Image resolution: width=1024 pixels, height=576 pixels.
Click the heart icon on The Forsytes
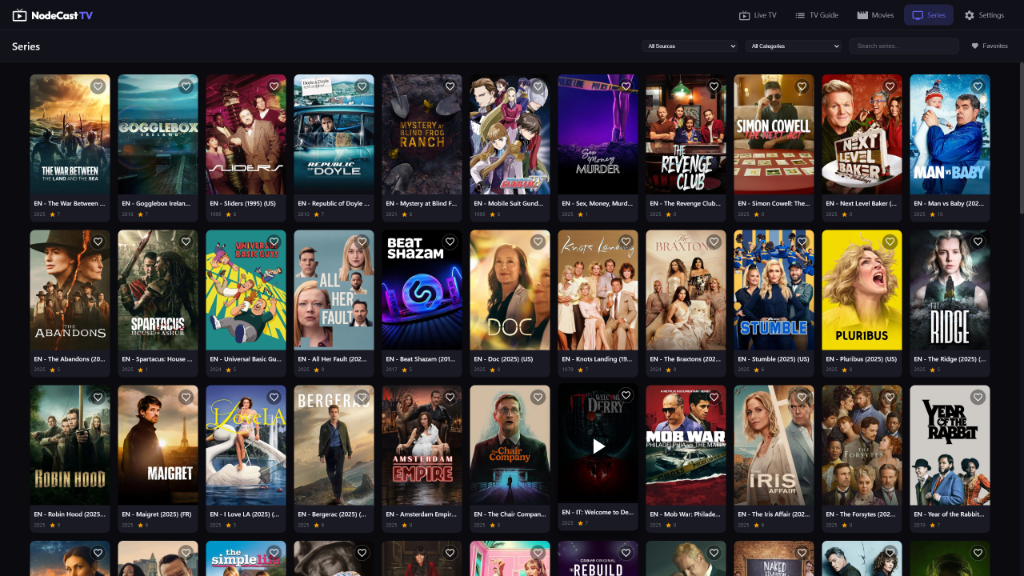tap(890, 397)
